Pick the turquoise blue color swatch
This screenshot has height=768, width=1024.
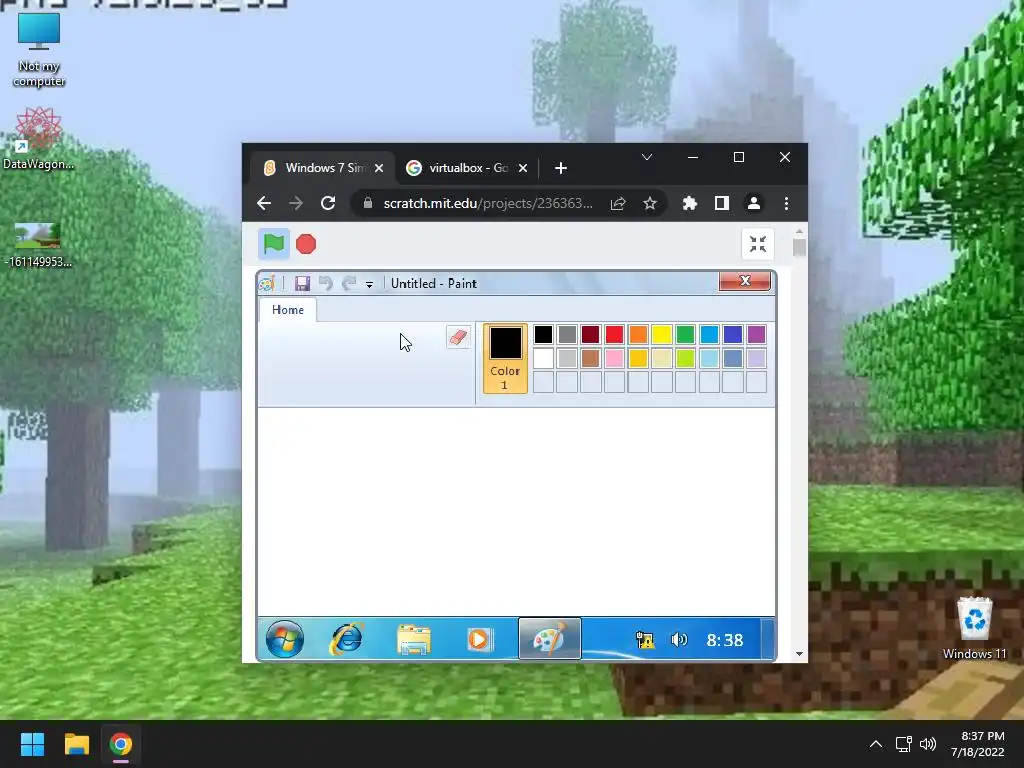click(709, 334)
